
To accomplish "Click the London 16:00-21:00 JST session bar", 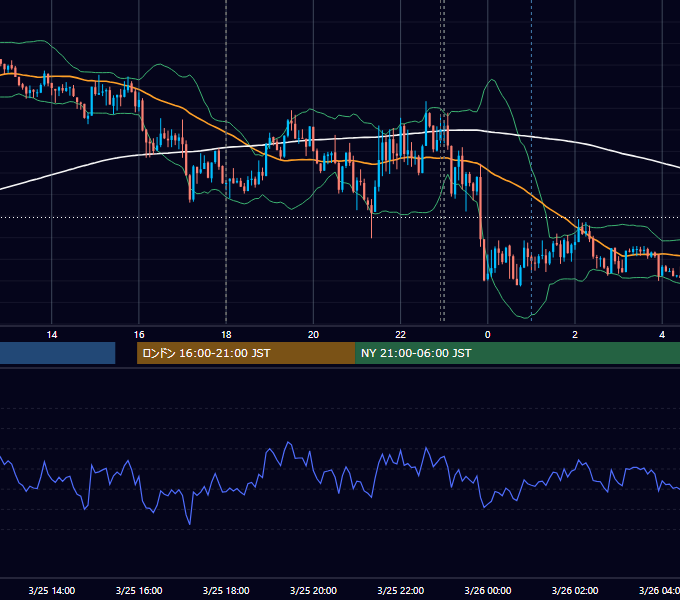I will pos(246,353).
